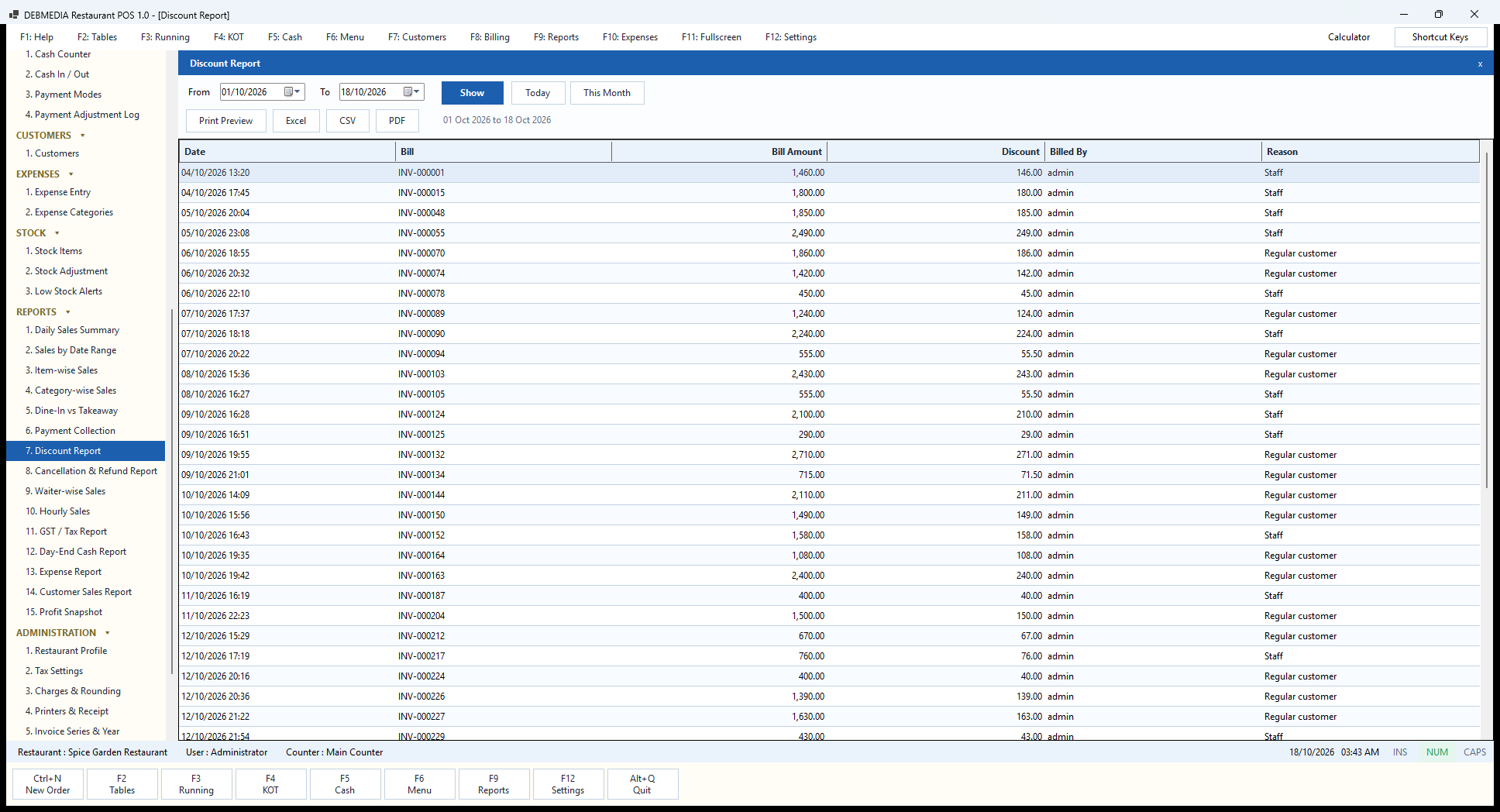1500x812 pixels.
Task: Click bottom F2 Tables button
Action: coord(122,784)
